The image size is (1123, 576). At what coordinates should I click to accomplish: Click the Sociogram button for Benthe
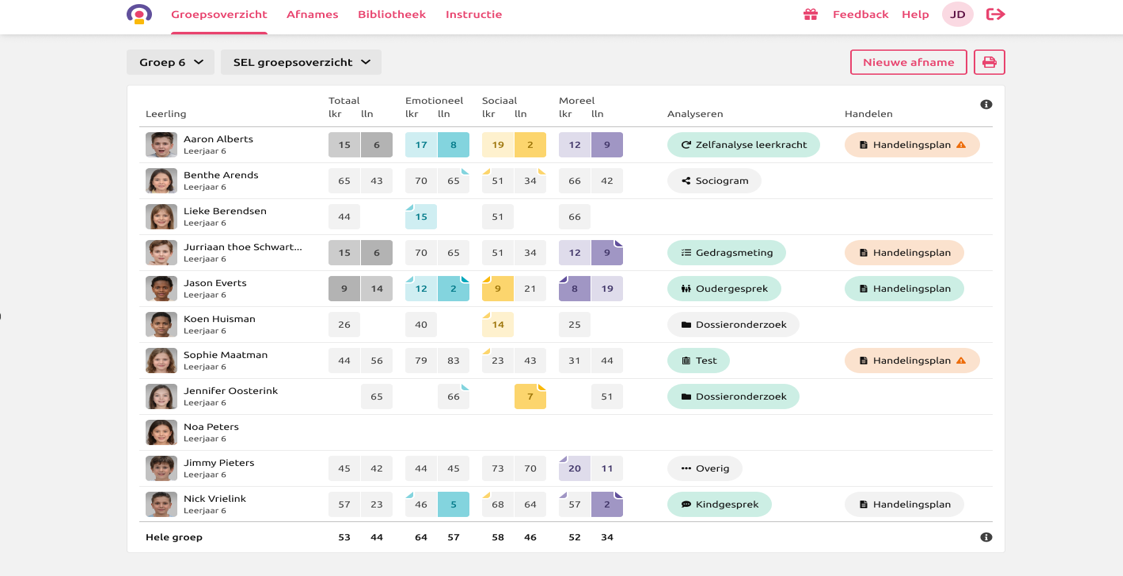[714, 181]
